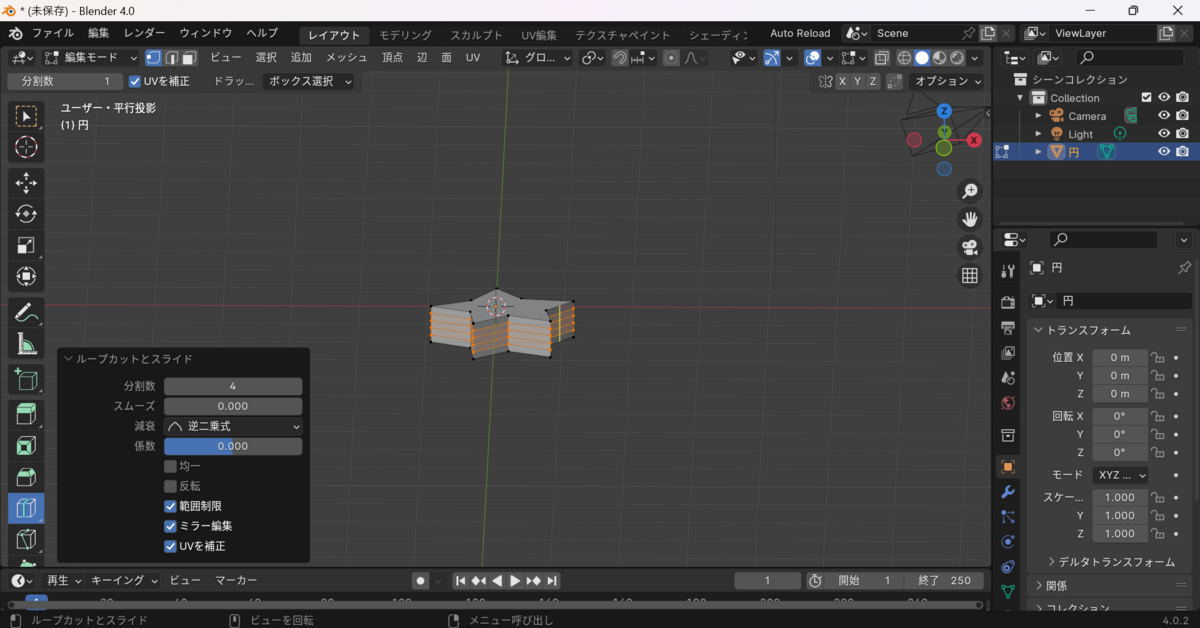Click the 終了 250 end frame field

click(944, 580)
